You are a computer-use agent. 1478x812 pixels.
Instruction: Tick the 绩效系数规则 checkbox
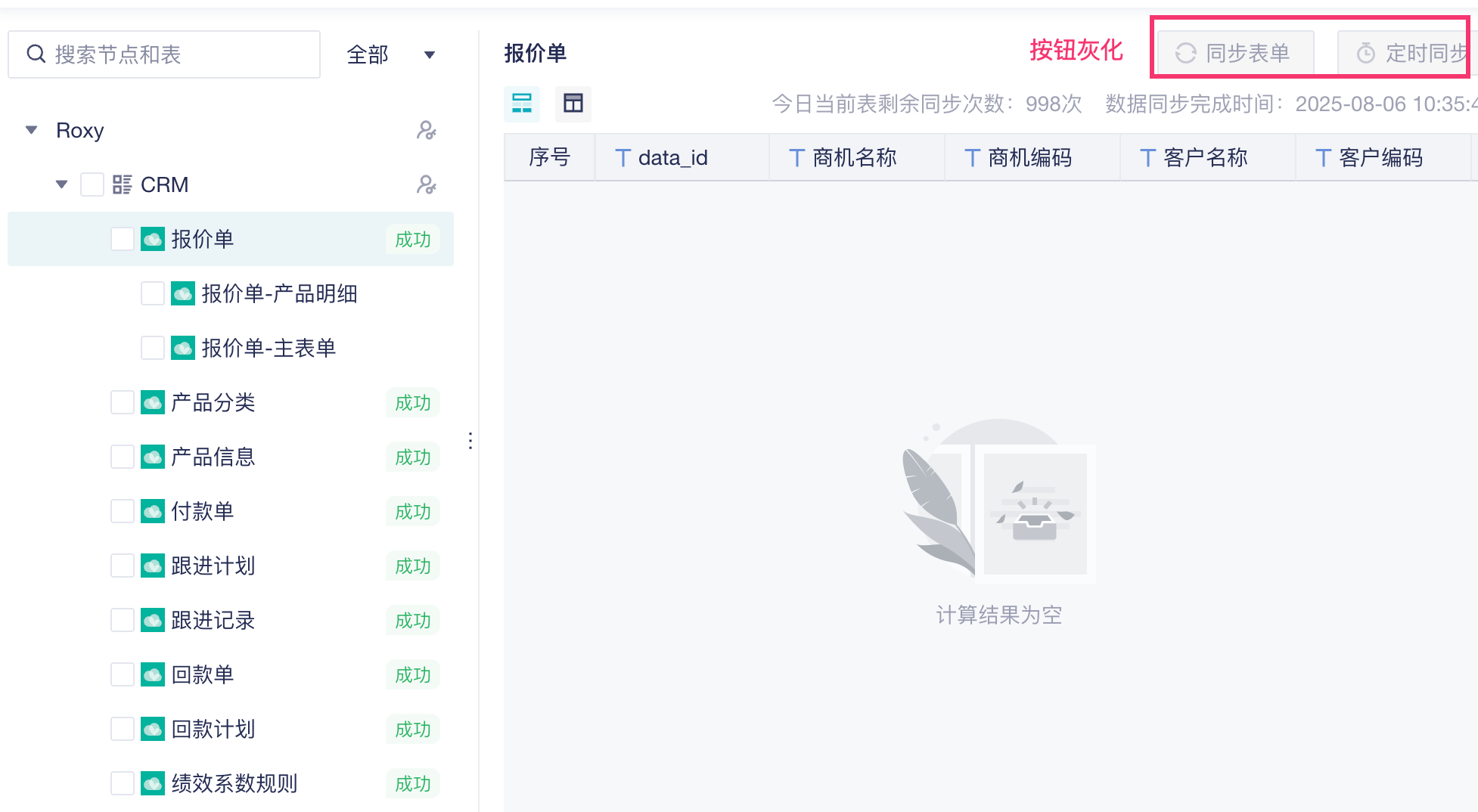pyautogui.click(x=123, y=783)
